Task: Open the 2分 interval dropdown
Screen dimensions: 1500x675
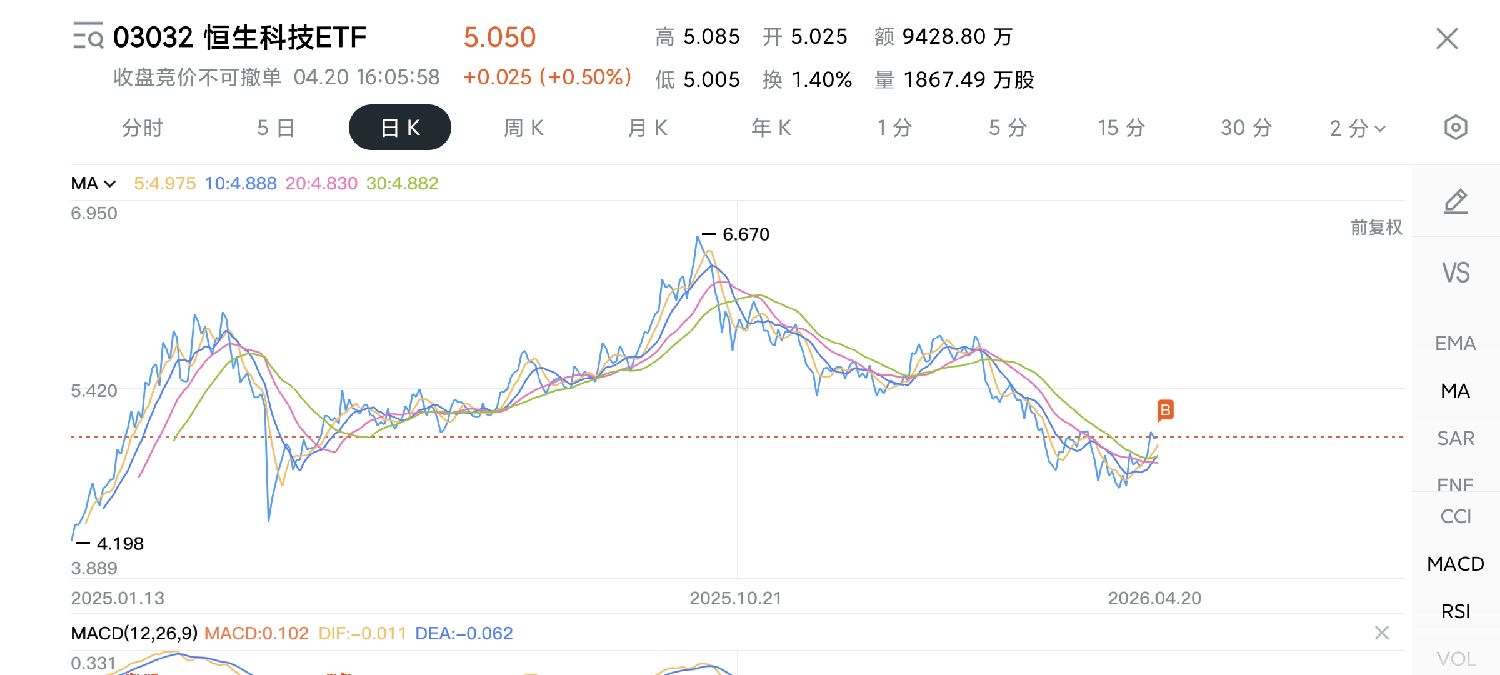Action: 1357,128
